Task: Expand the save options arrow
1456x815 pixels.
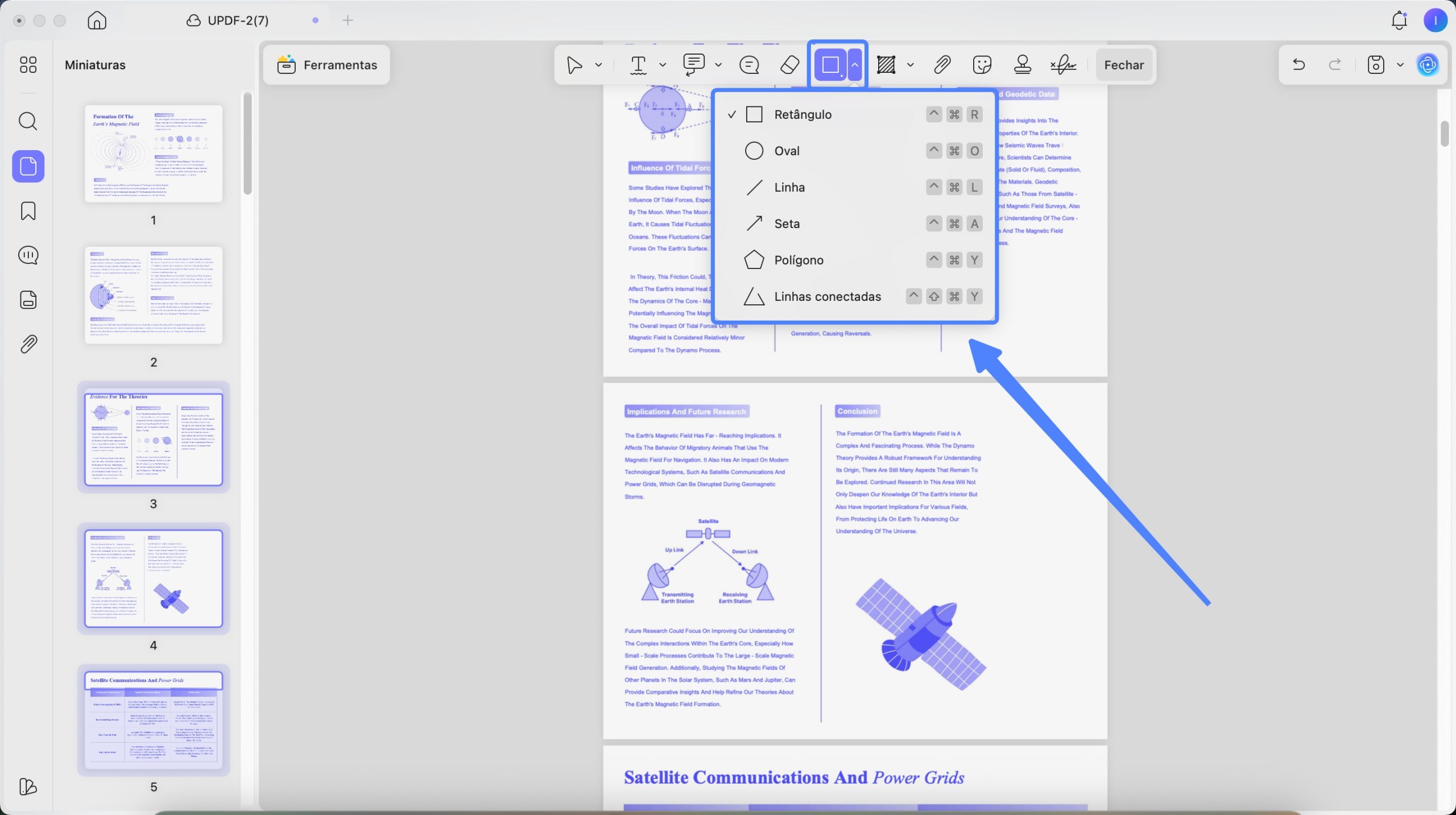Action: tap(1400, 65)
